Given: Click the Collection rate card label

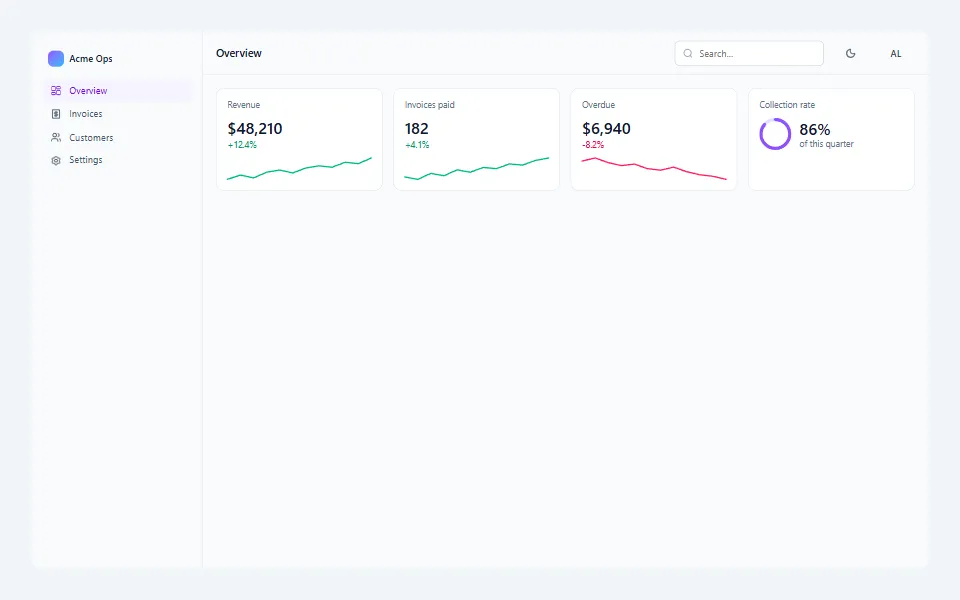Looking at the screenshot, I should [x=787, y=105].
